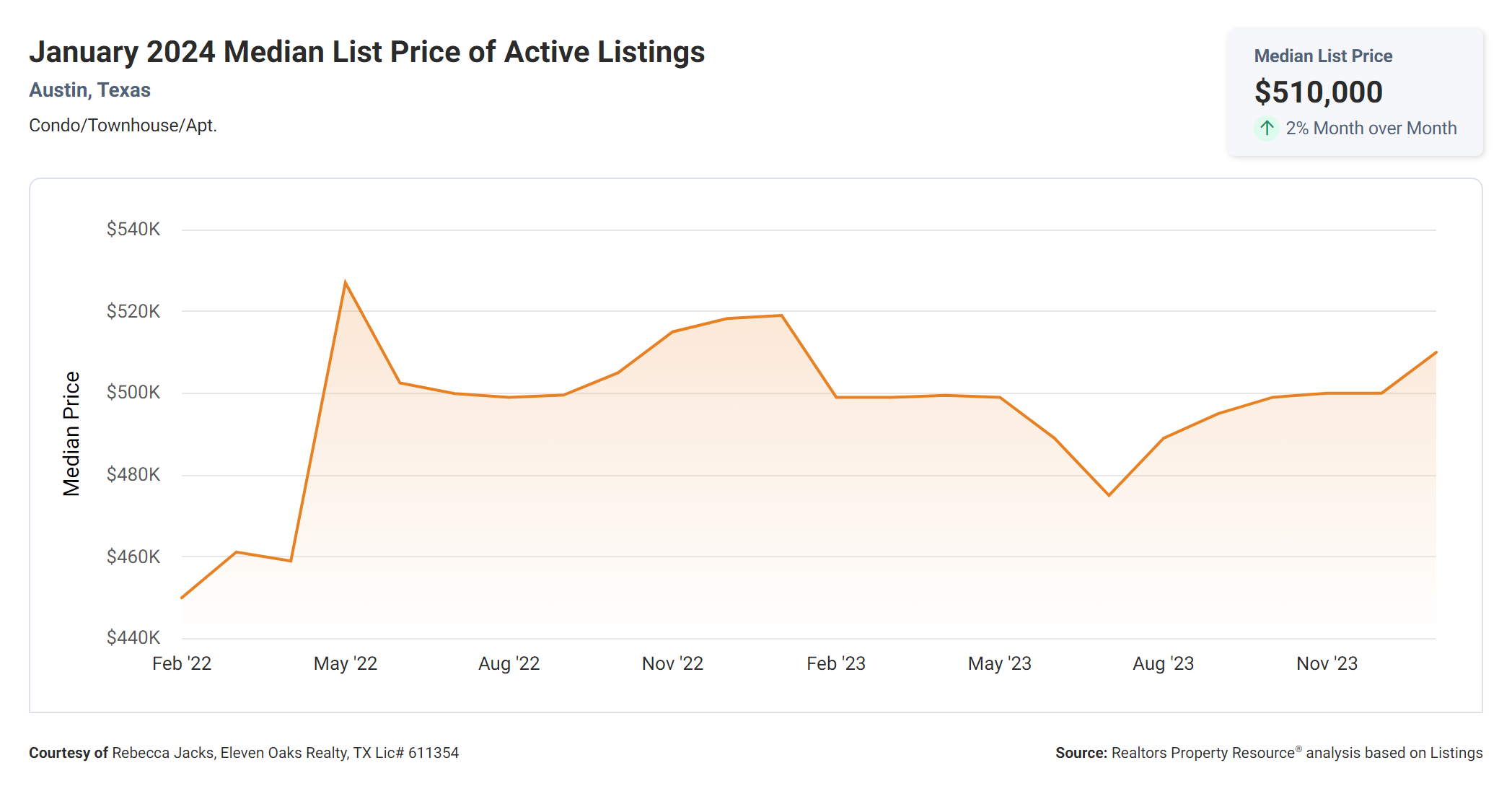Click the green up-arrow trend icon
Screen dimensions: 1512x794
point(1266,128)
